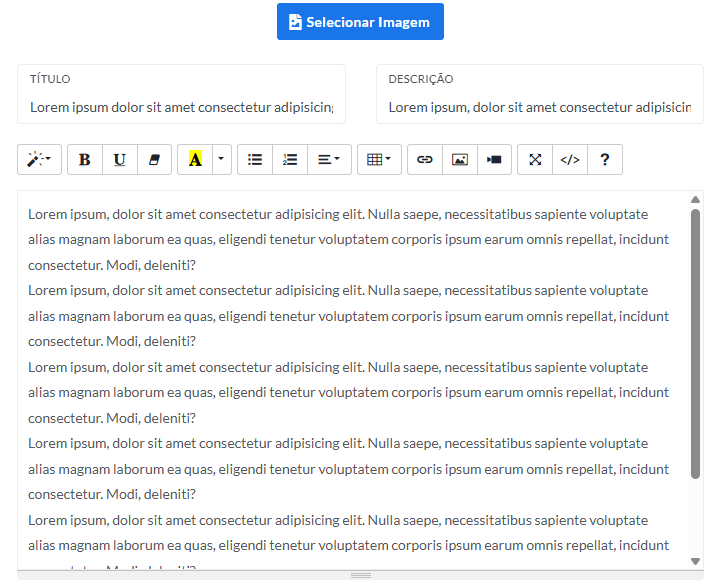Click the Selecionar Imagem button
This screenshot has width=720, height=584.
tap(360, 22)
